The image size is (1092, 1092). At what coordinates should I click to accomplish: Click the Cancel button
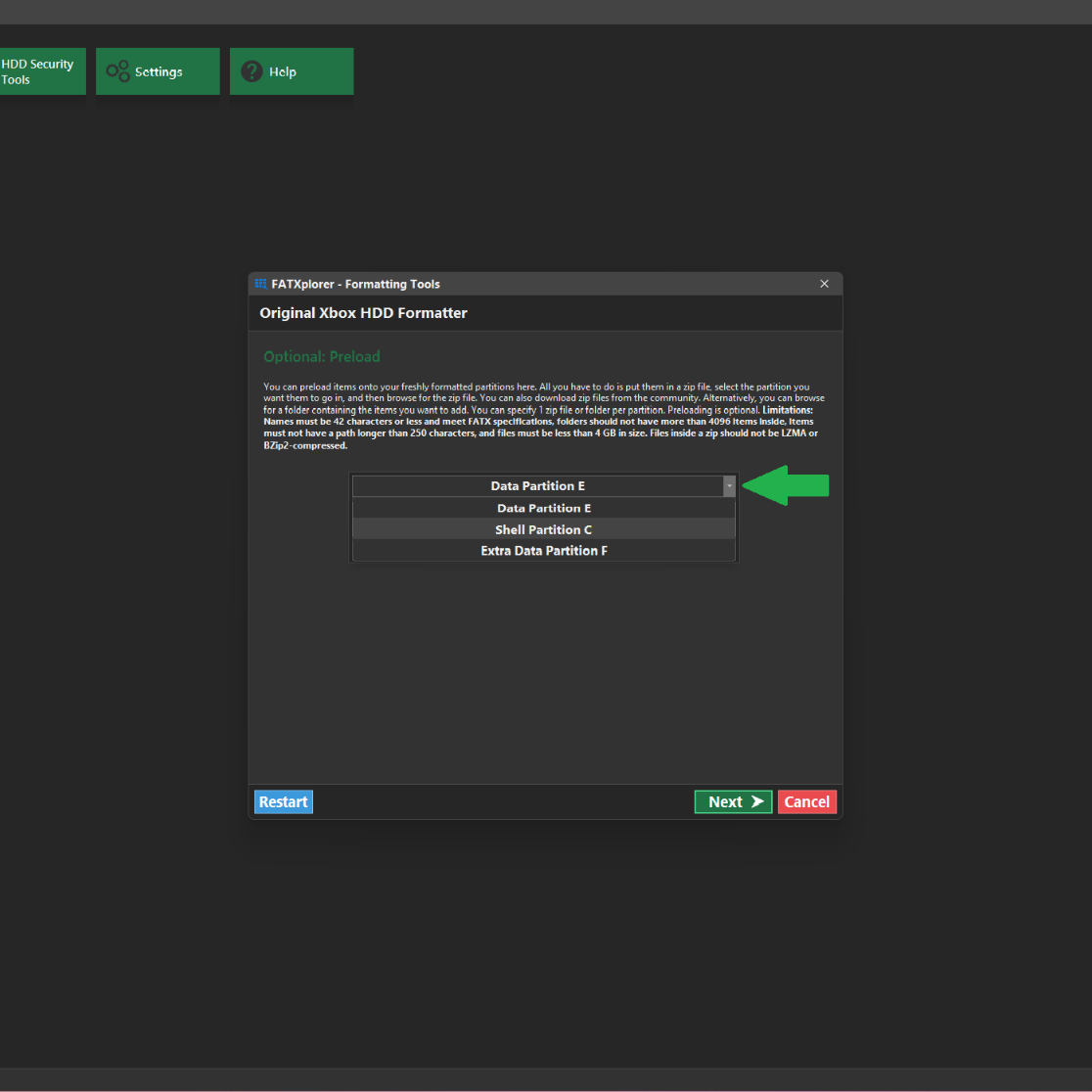pos(807,801)
